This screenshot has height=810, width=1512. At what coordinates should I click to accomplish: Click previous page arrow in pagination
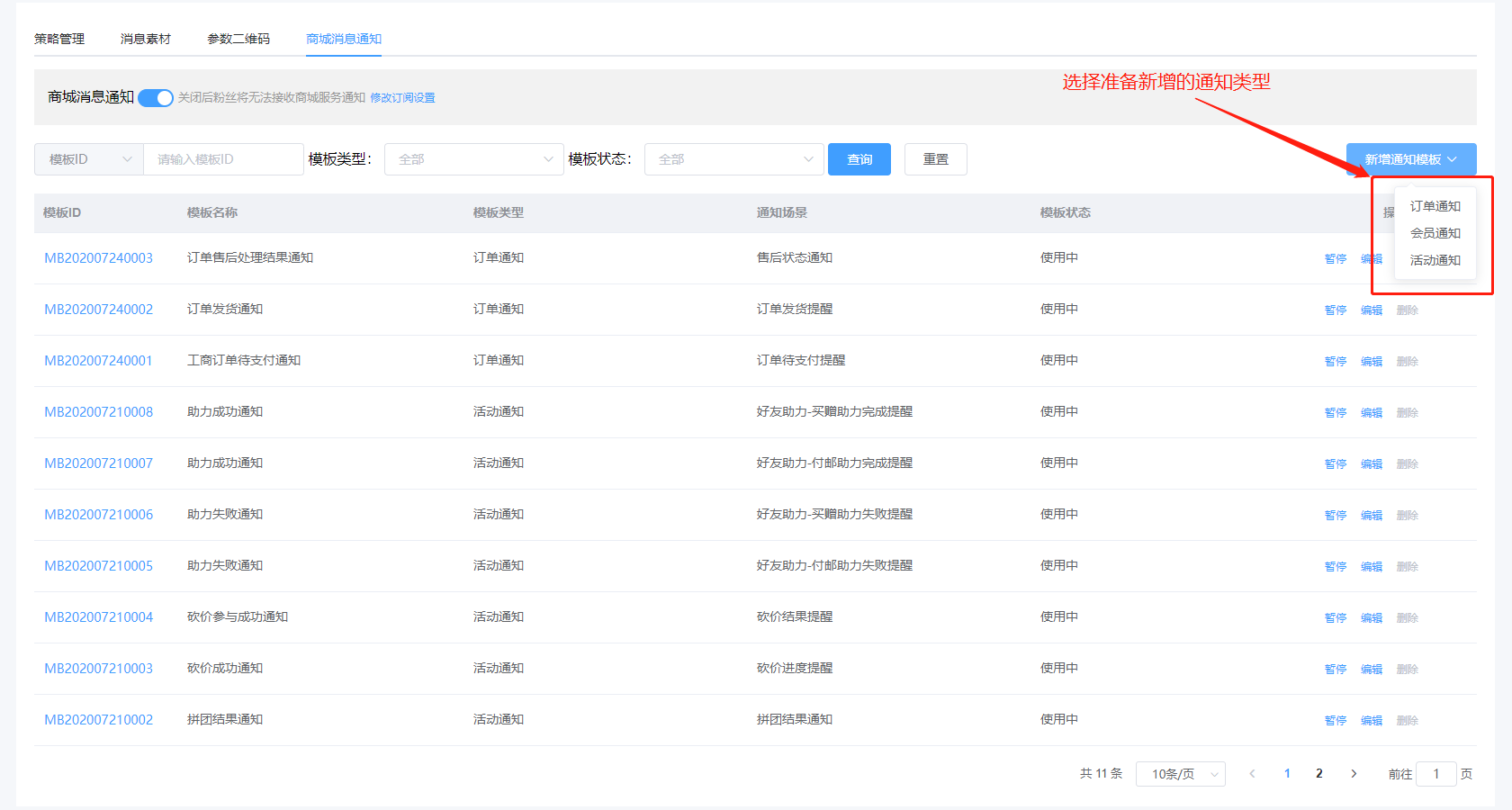(1252, 774)
